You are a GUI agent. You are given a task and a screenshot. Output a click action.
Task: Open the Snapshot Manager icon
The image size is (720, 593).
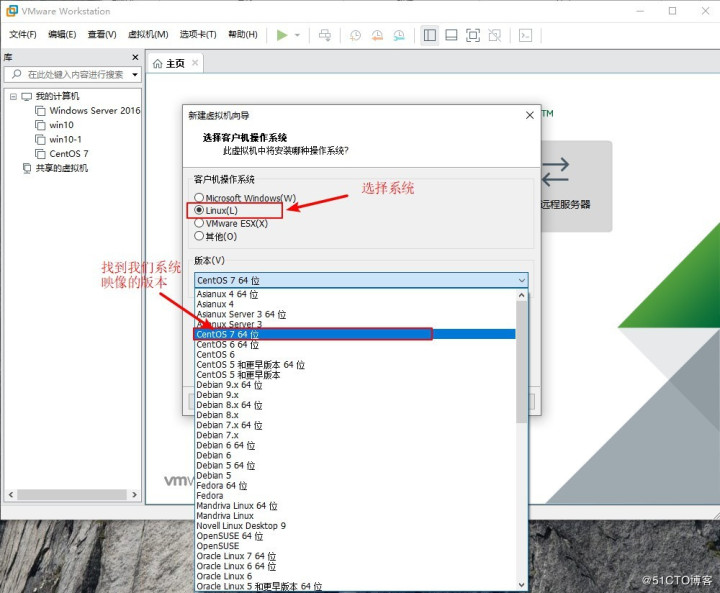(399, 35)
